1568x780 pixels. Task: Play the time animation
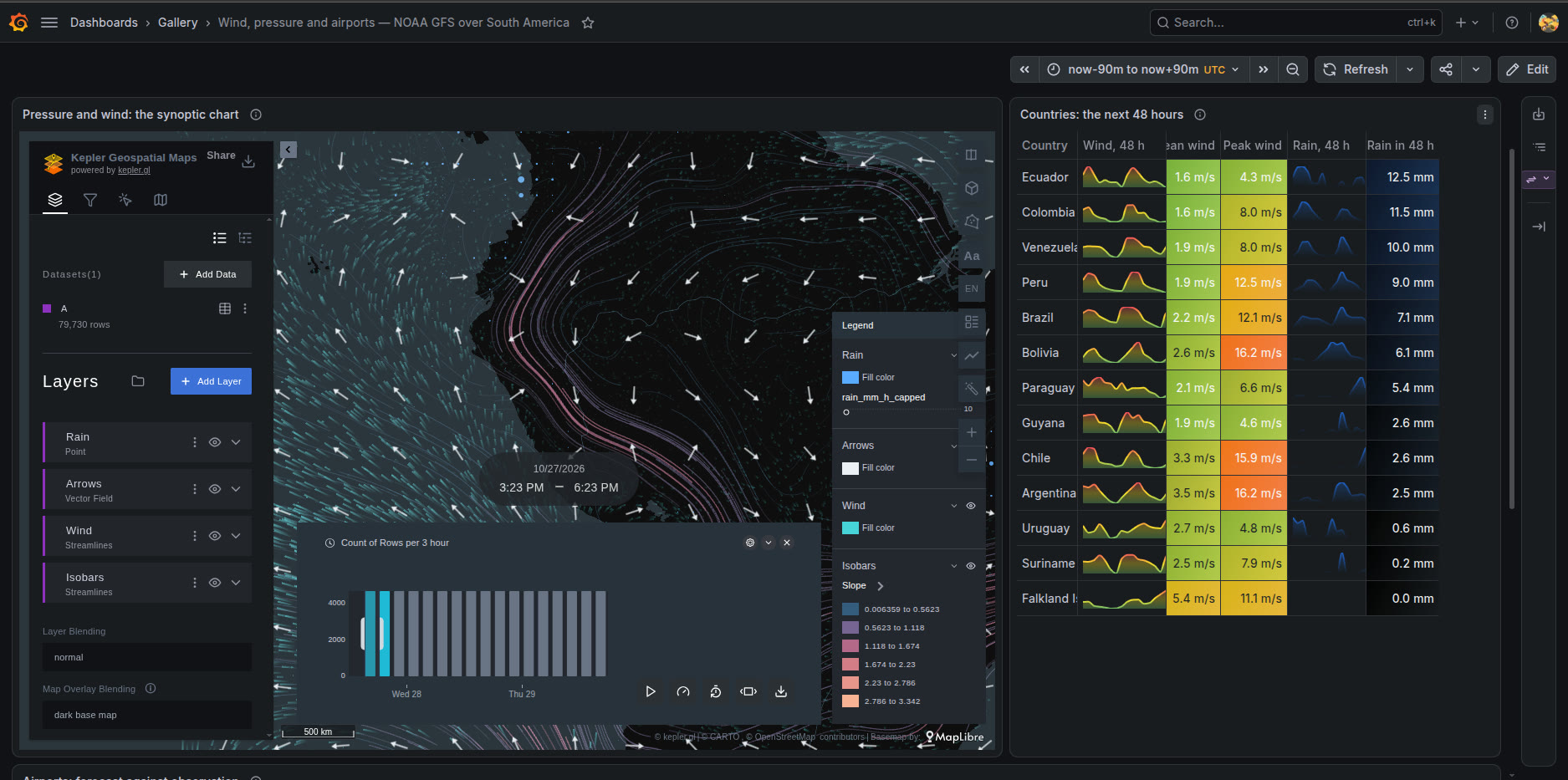(651, 691)
